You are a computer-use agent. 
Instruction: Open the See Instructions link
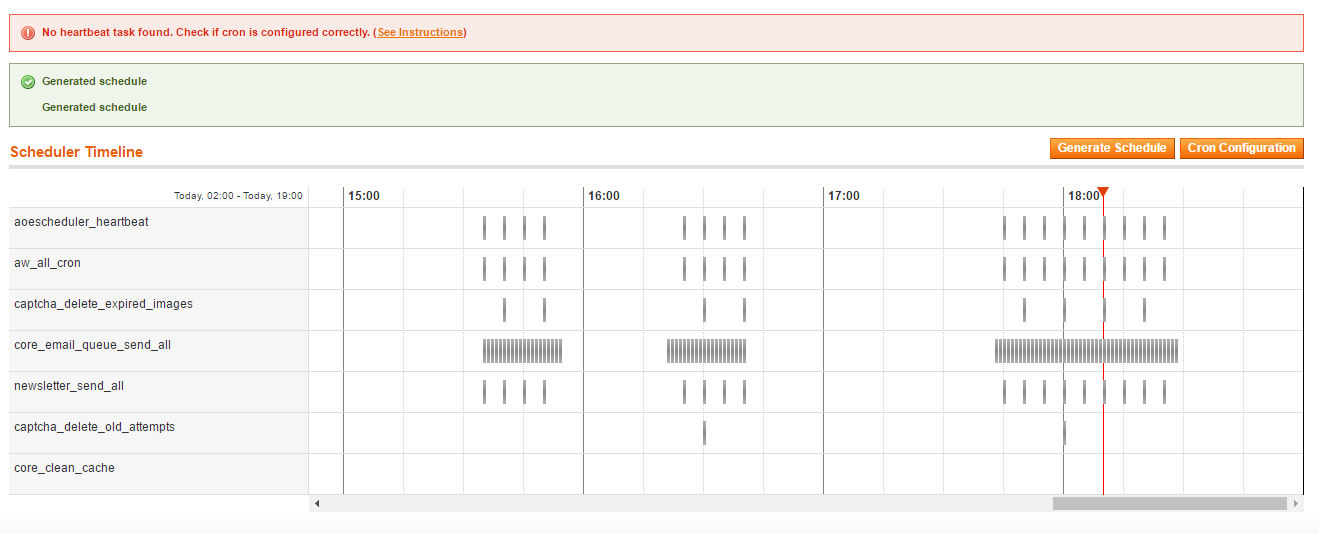(420, 33)
